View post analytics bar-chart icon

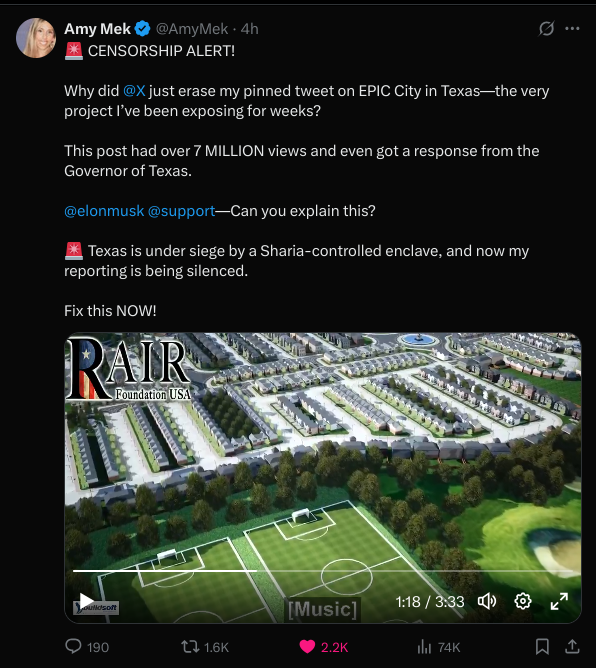(x=424, y=647)
